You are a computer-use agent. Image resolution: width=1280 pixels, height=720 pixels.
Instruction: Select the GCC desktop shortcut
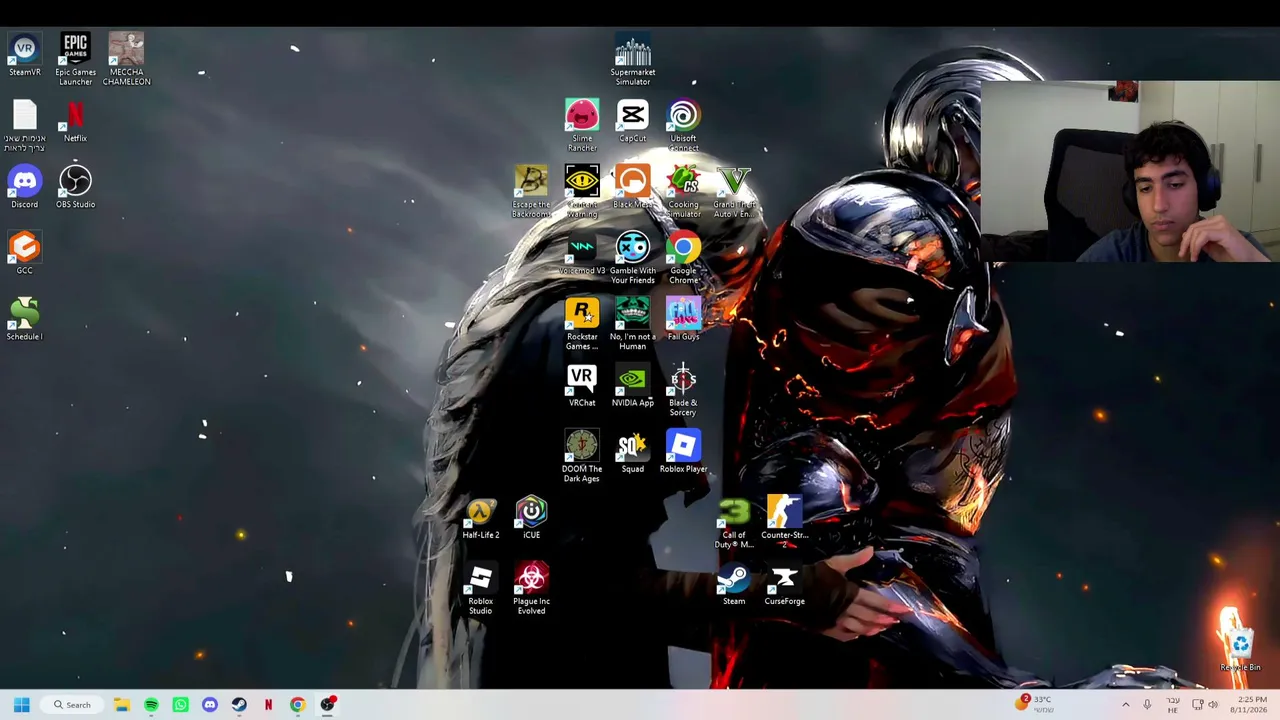(x=24, y=253)
